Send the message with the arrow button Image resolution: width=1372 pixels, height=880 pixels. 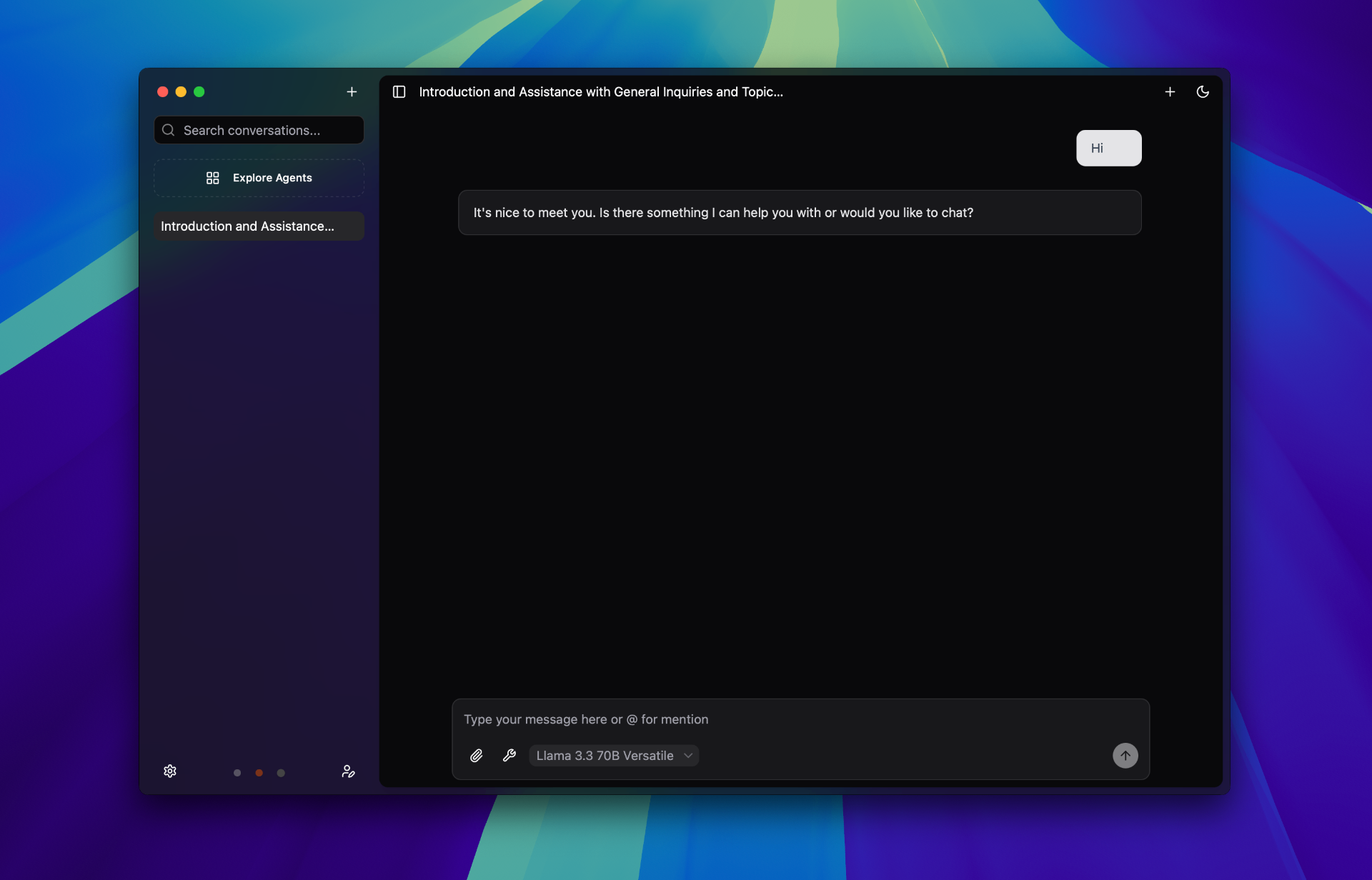(1125, 755)
